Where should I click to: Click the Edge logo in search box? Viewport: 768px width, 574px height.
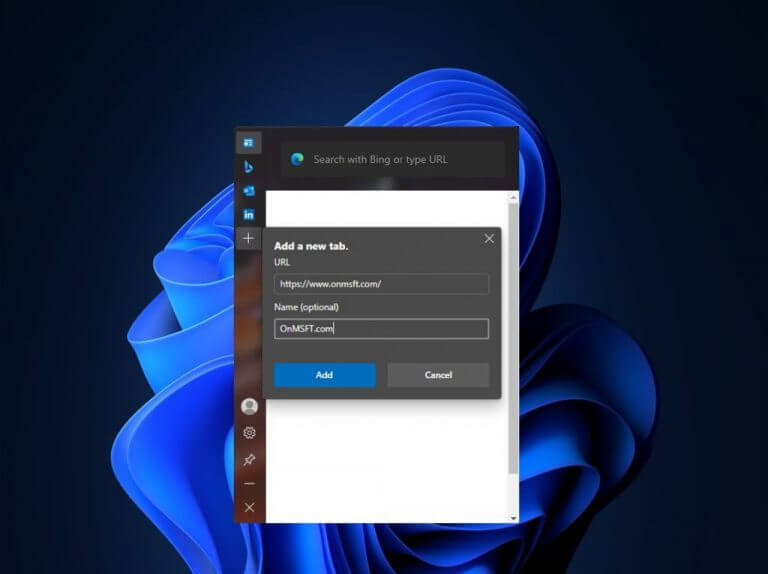pos(297,159)
